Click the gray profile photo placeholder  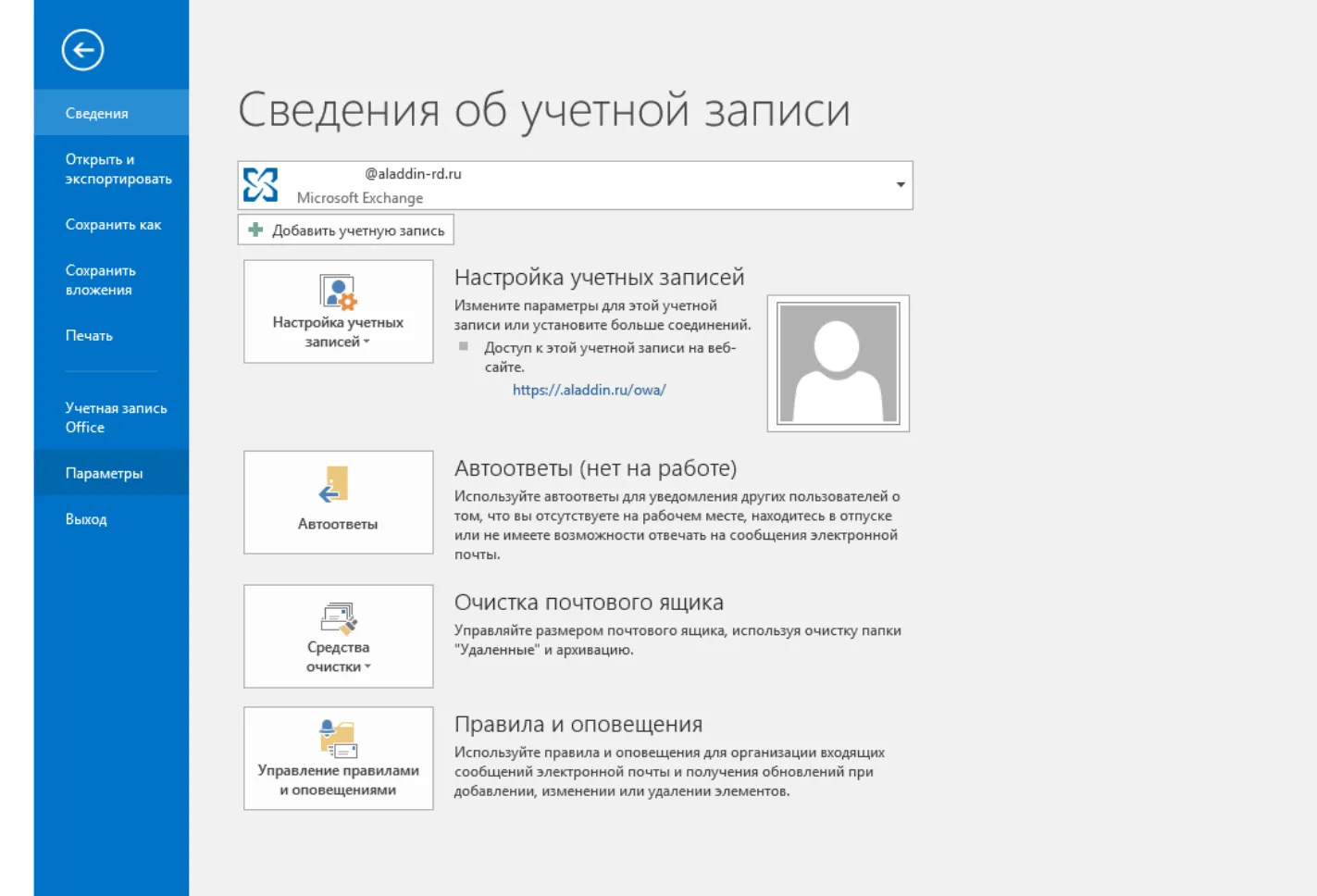click(x=839, y=364)
